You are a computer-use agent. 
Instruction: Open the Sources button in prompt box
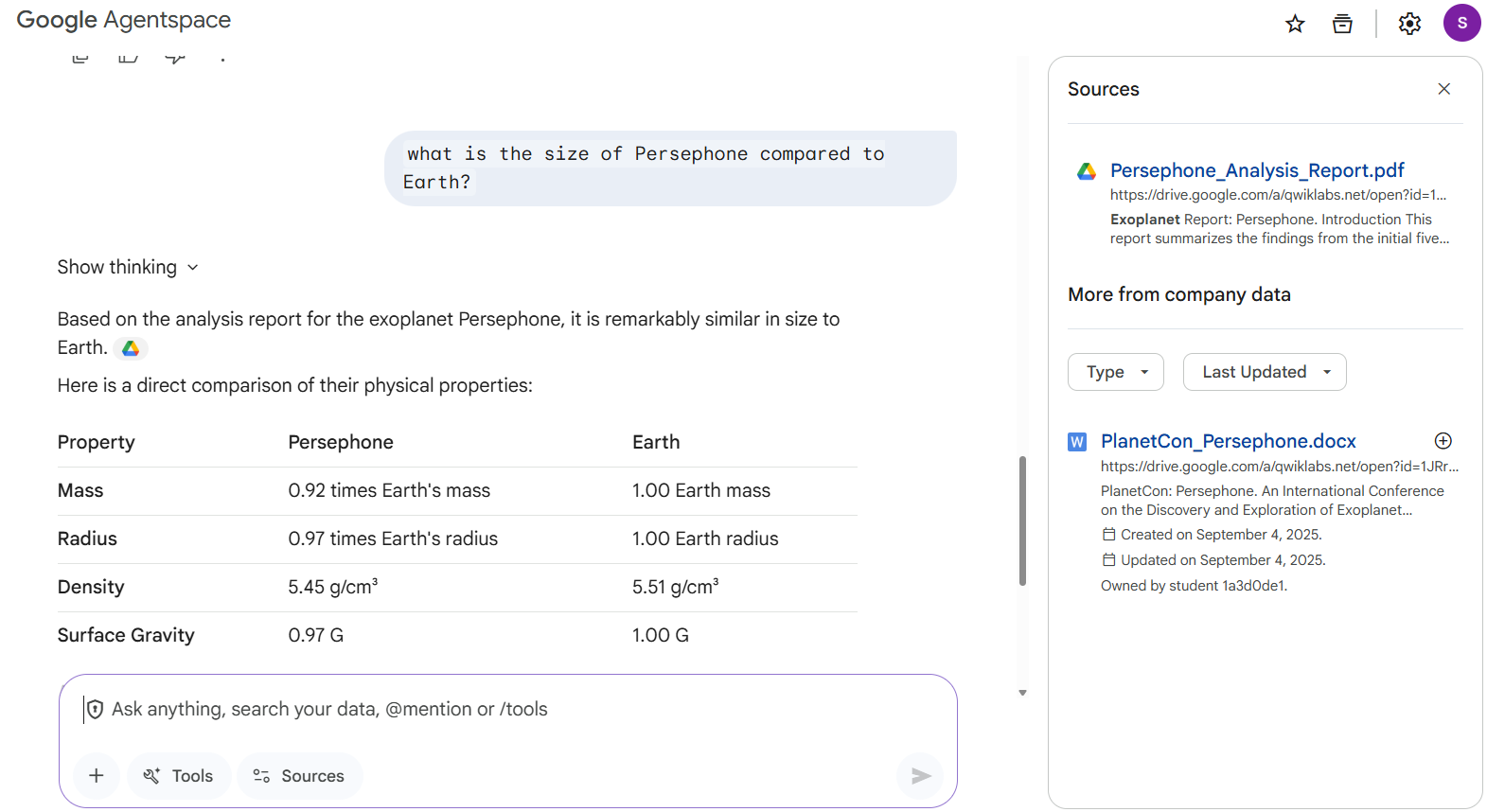299,776
